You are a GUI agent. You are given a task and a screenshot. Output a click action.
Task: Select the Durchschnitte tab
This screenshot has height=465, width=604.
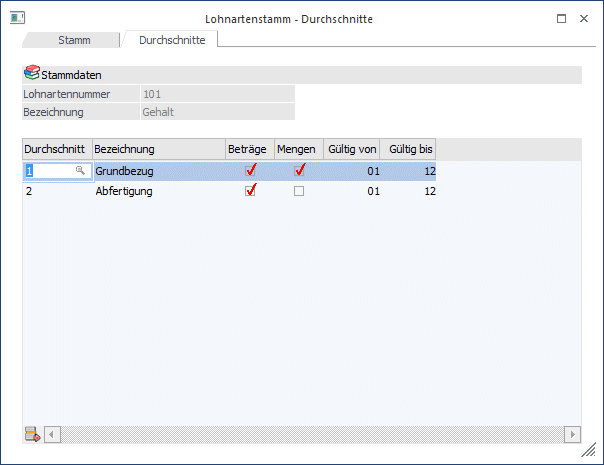click(x=170, y=40)
